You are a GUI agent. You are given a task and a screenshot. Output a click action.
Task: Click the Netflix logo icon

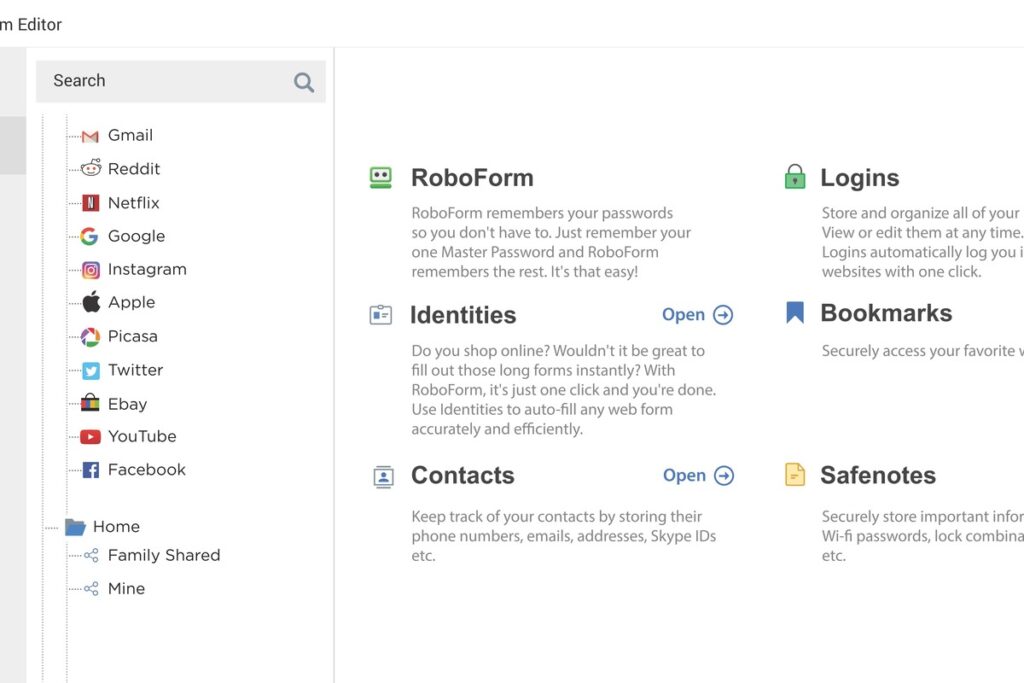coord(90,202)
